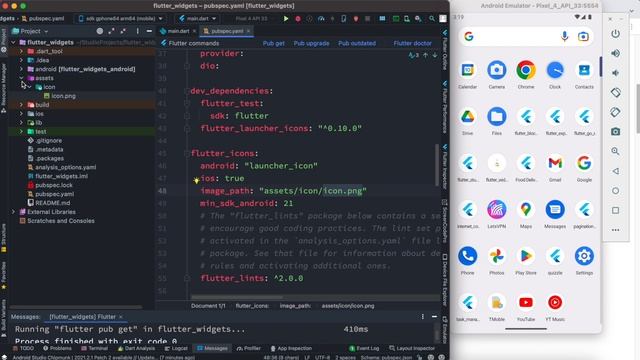Expand External Libraries node

(x=13, y=212)
